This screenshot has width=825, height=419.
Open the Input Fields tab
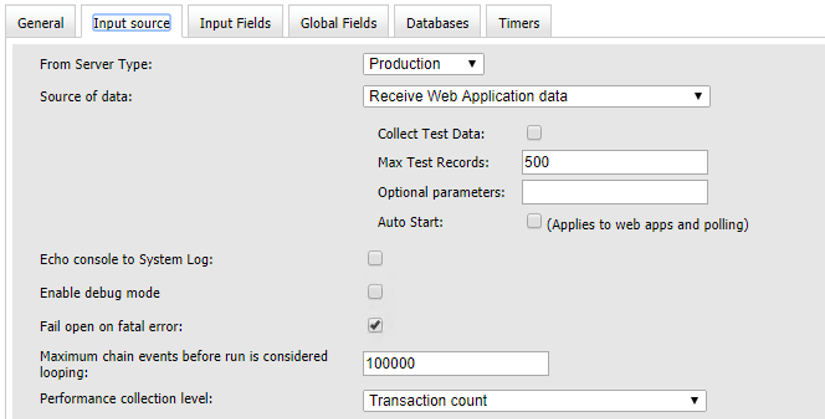click(x=235, y=23)
